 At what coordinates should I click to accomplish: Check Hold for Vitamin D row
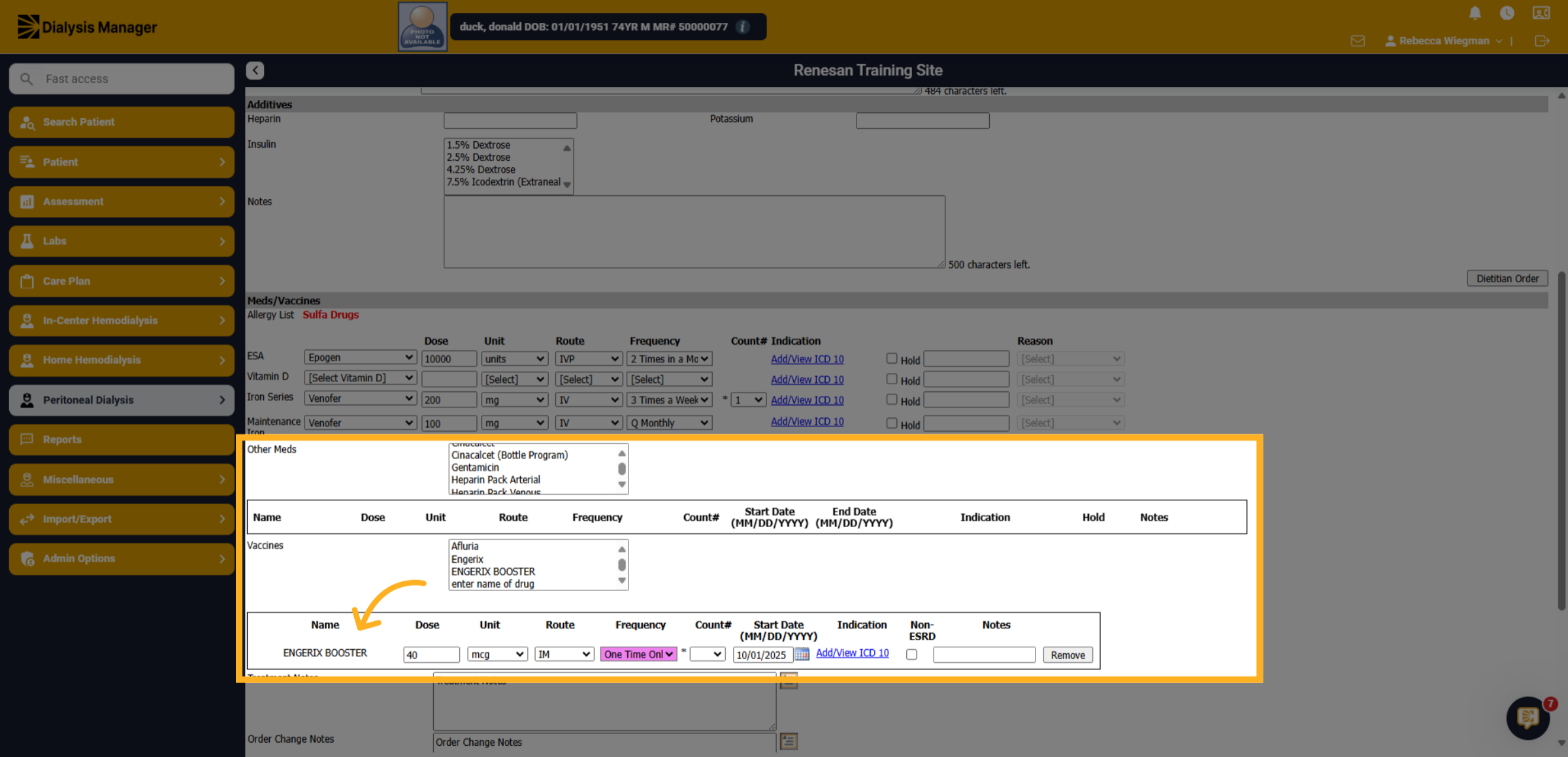(892, 379)
